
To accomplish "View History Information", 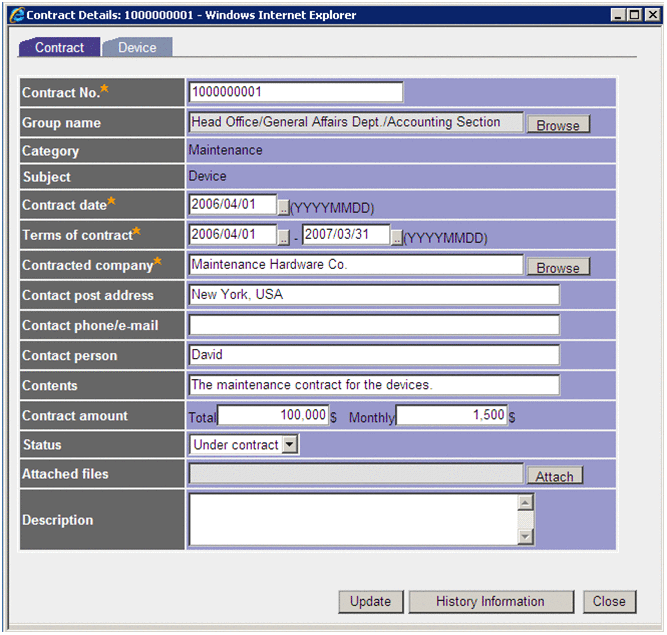I will click(x=490, y=601).
